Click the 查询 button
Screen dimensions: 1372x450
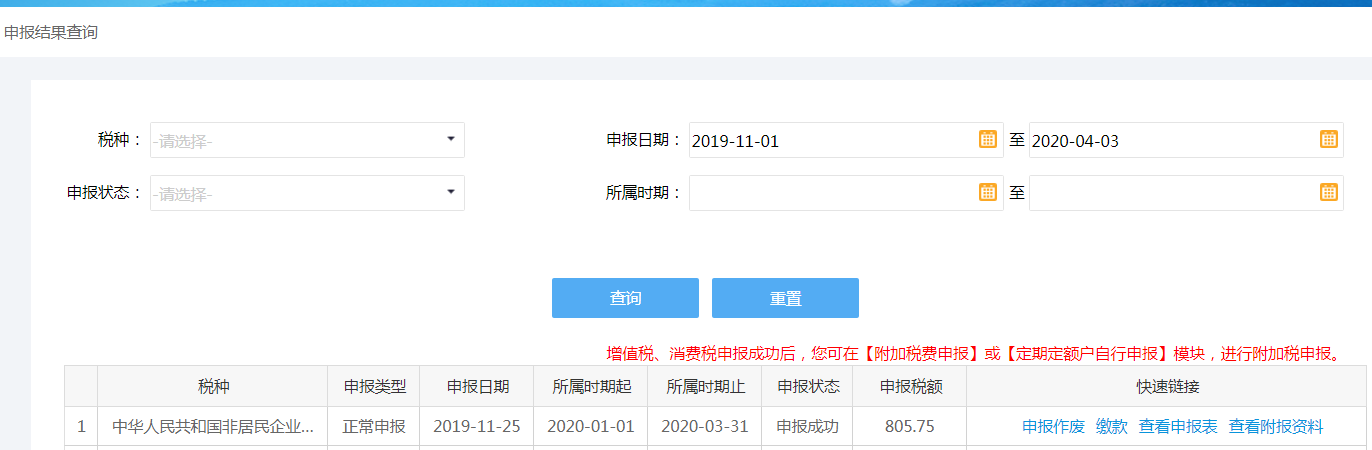[625, 298]
